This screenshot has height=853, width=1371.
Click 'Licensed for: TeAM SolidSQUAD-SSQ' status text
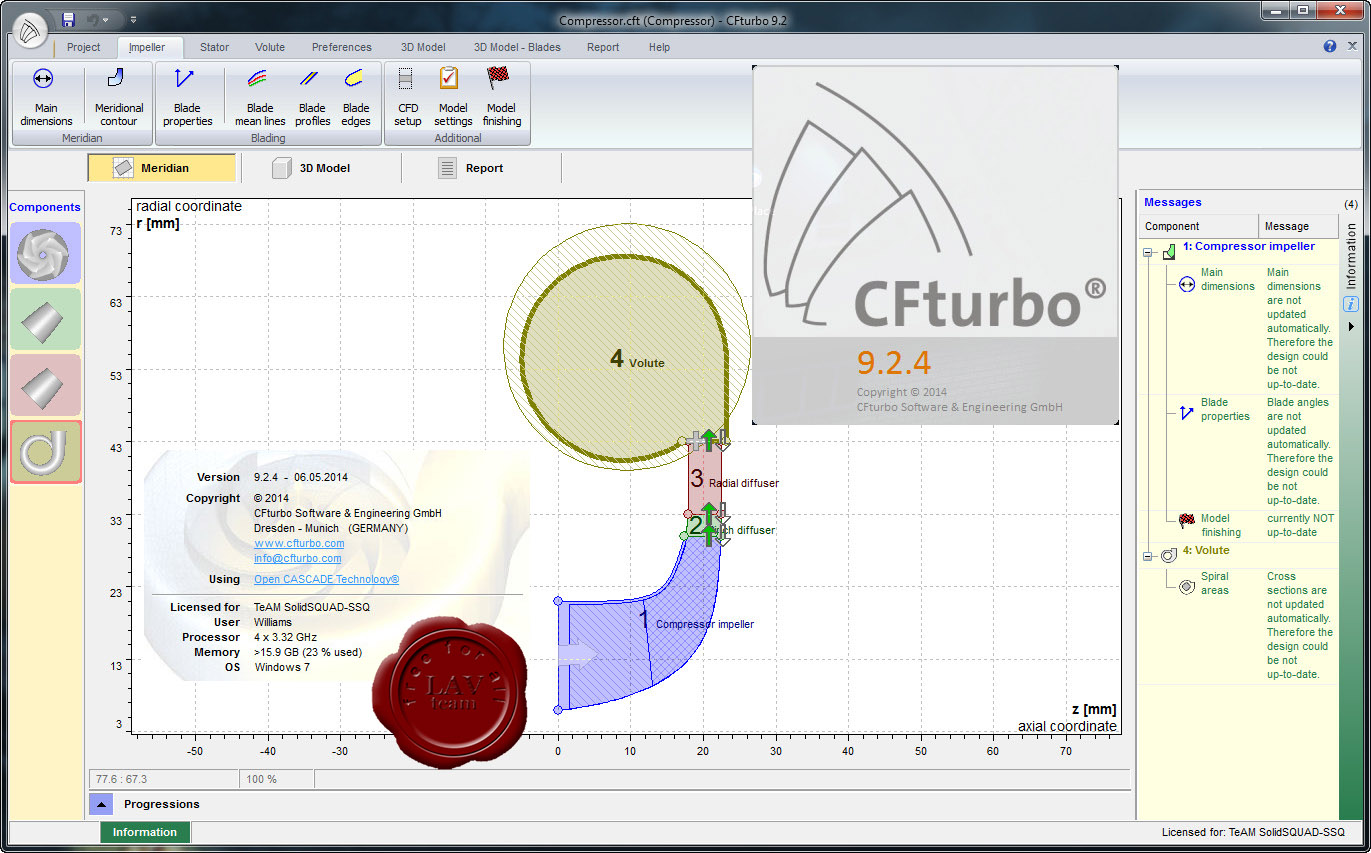pyautogui.click(x=1253, y=832)
